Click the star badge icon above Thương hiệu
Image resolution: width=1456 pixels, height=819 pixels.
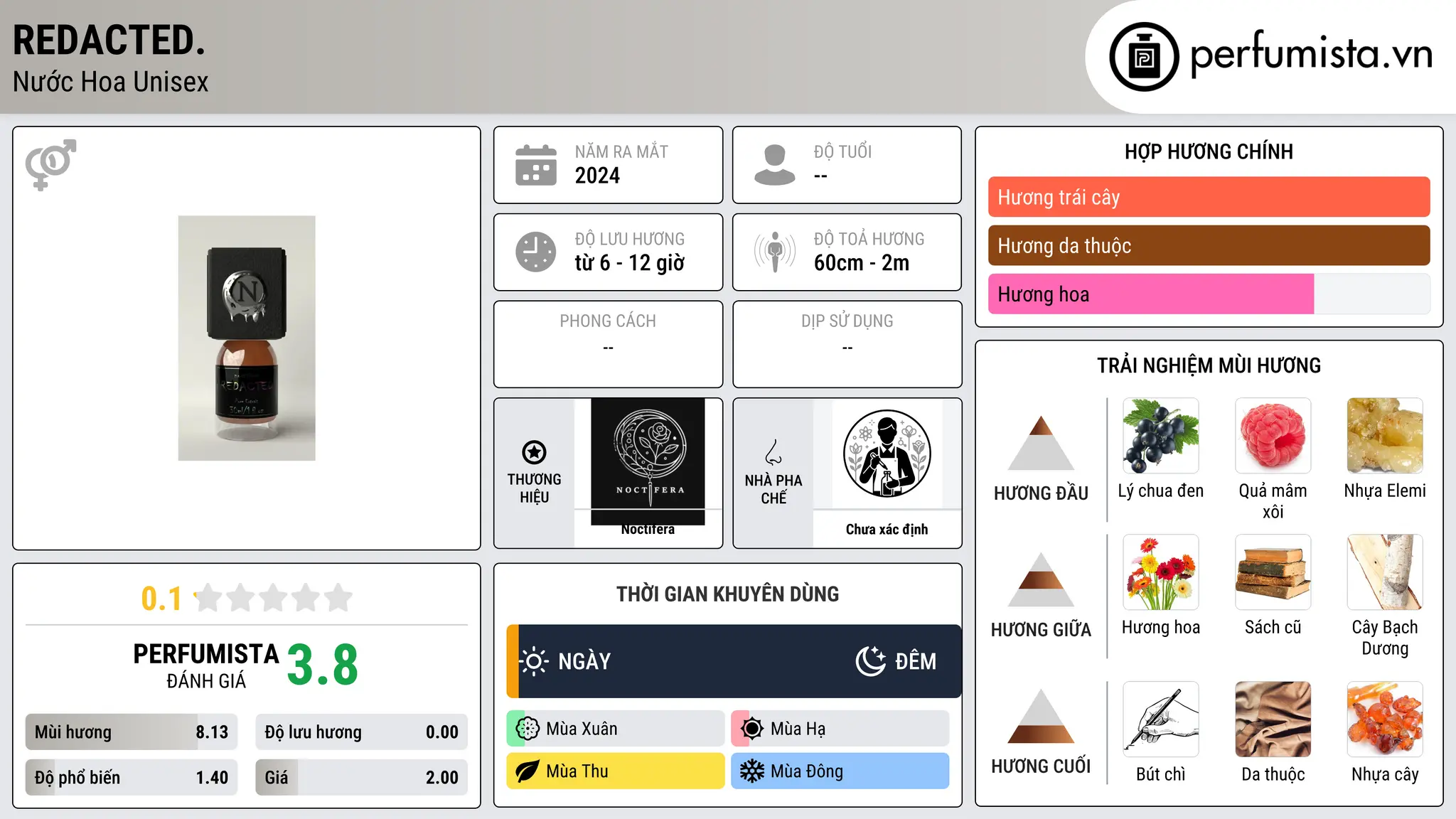click(534, 452)
